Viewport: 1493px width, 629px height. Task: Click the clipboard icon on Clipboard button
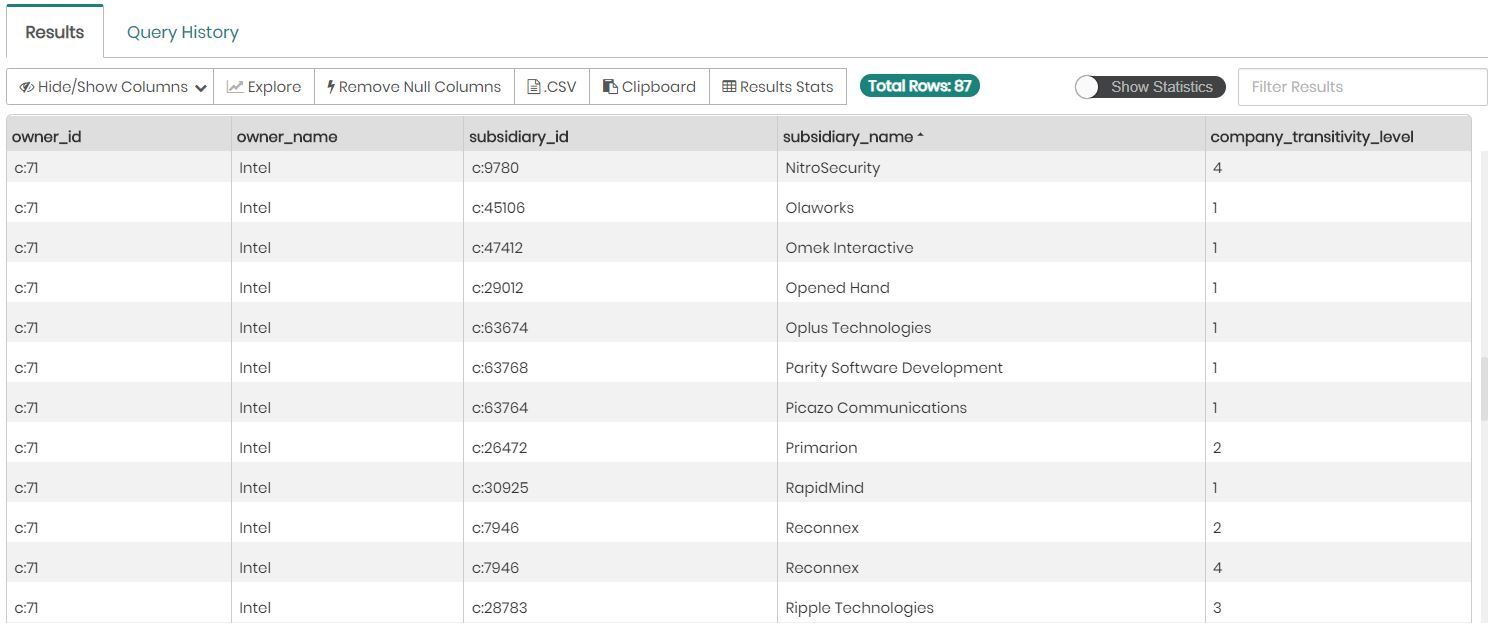pyautogui.click(x=610, y=87)
